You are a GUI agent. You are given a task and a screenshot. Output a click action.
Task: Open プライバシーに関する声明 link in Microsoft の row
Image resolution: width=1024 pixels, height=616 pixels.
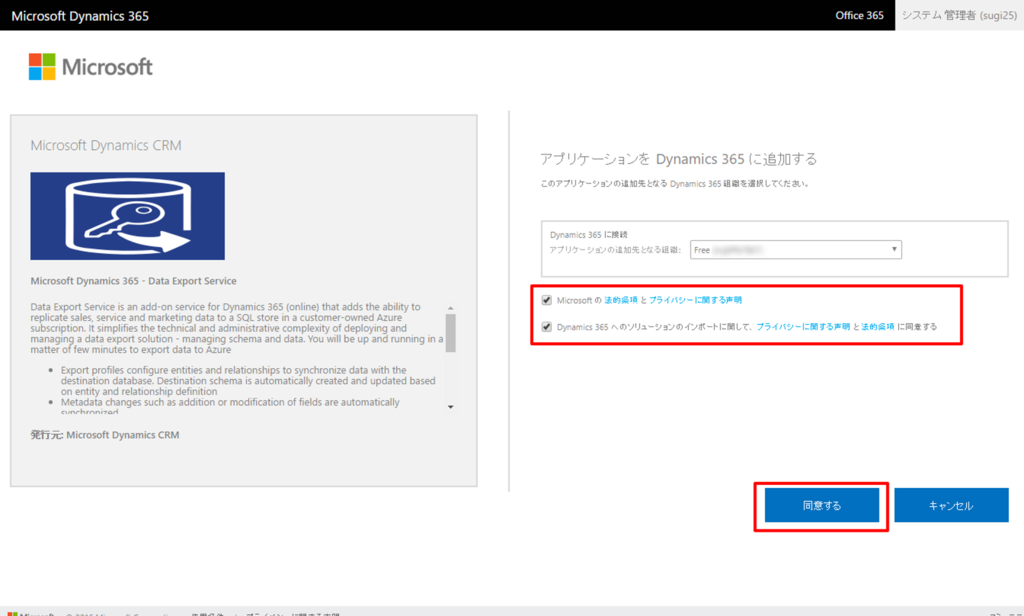[695, 300]
